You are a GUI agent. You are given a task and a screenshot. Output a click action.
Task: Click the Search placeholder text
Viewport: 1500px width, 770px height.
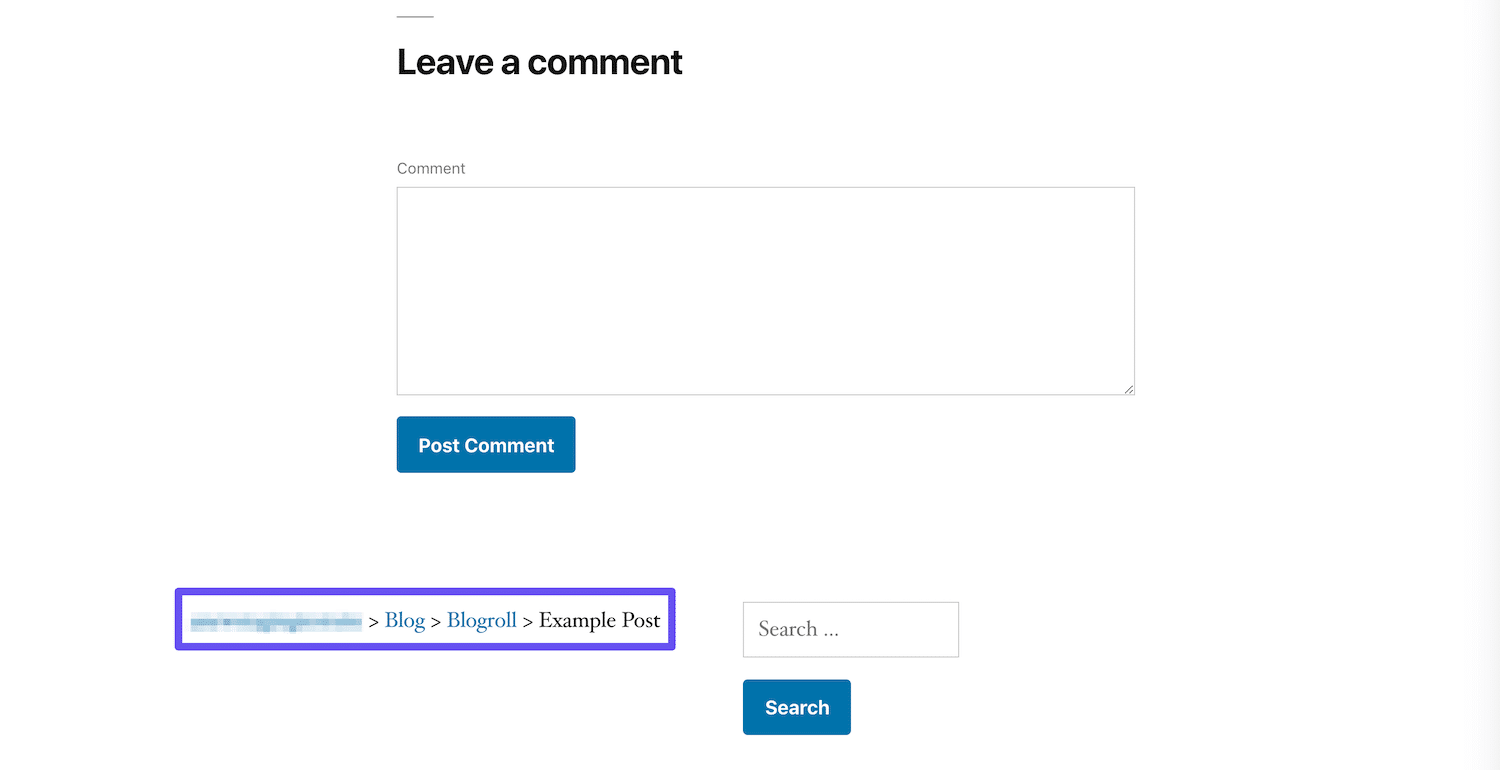(797, 629)
